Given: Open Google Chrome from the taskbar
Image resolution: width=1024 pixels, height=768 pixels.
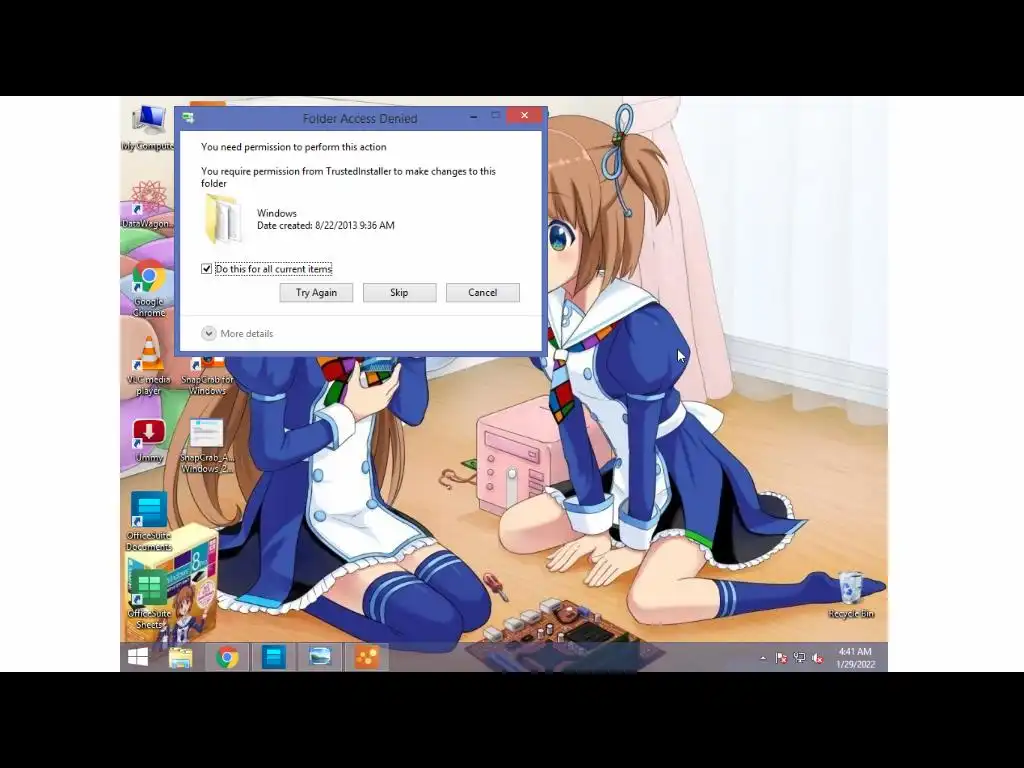Looking at the screenshot, I should click(227, 658).
